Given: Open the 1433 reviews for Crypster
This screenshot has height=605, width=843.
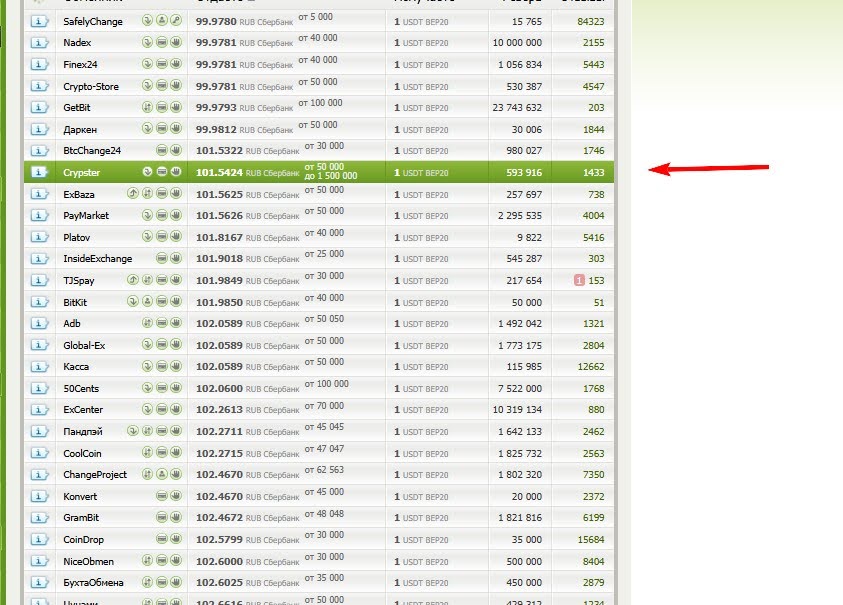Looking at the screenshot, I should 594,173.
